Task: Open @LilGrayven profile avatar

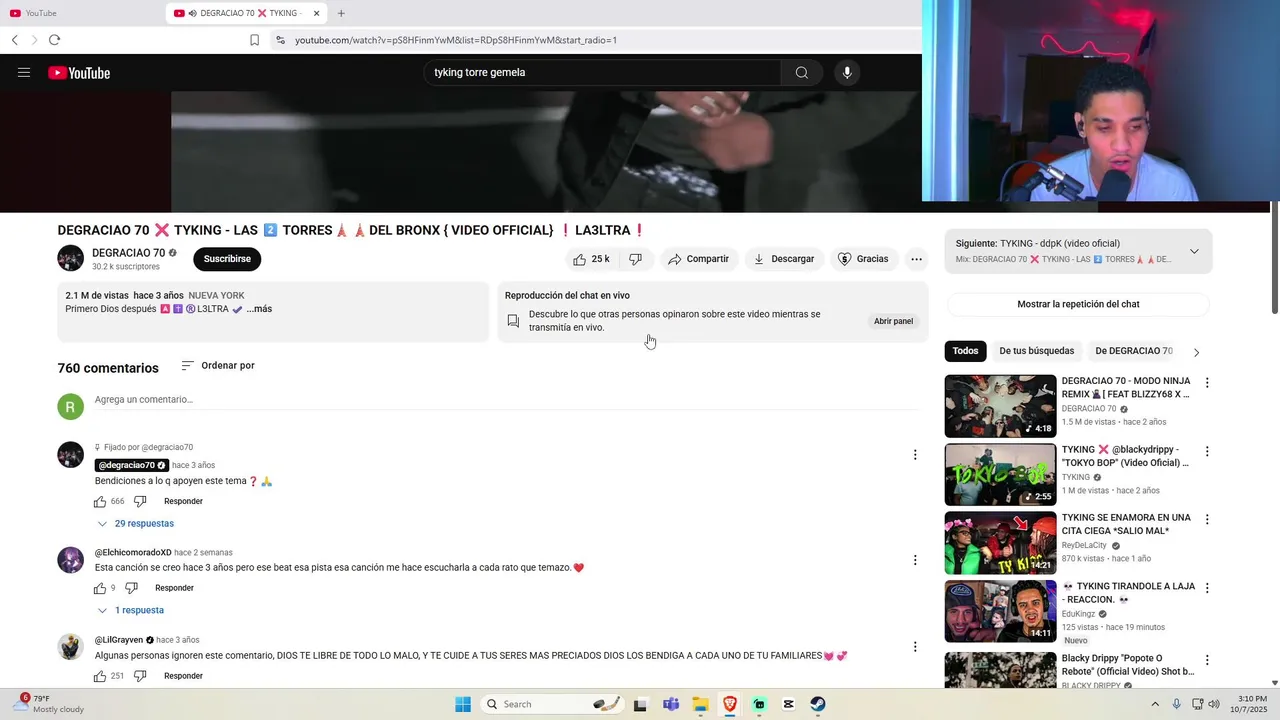Action: [70, 647]
